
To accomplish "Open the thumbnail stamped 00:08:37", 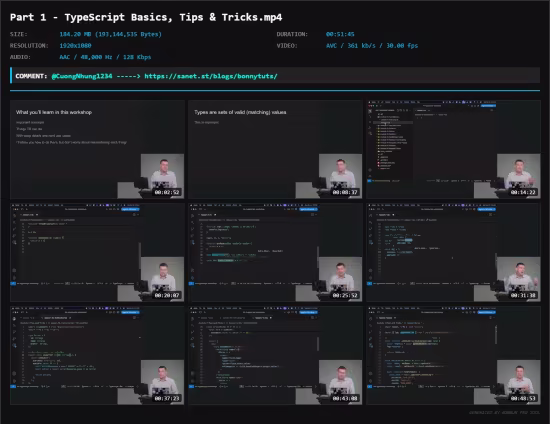I will pos(275,149).
